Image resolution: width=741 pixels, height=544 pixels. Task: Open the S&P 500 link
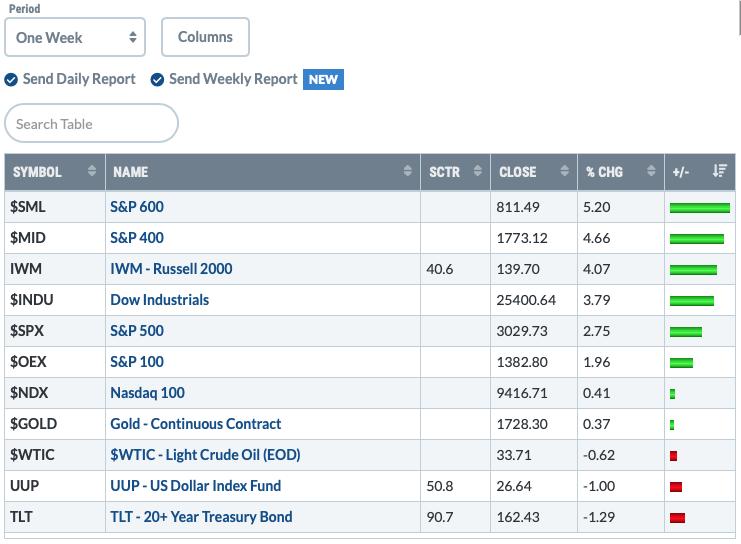(137, 330)
